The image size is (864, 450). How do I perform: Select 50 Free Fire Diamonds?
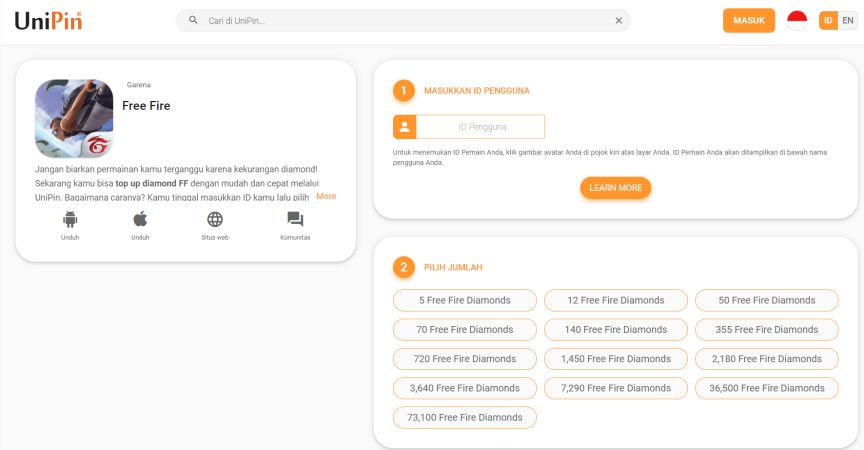tap(766, 300)
